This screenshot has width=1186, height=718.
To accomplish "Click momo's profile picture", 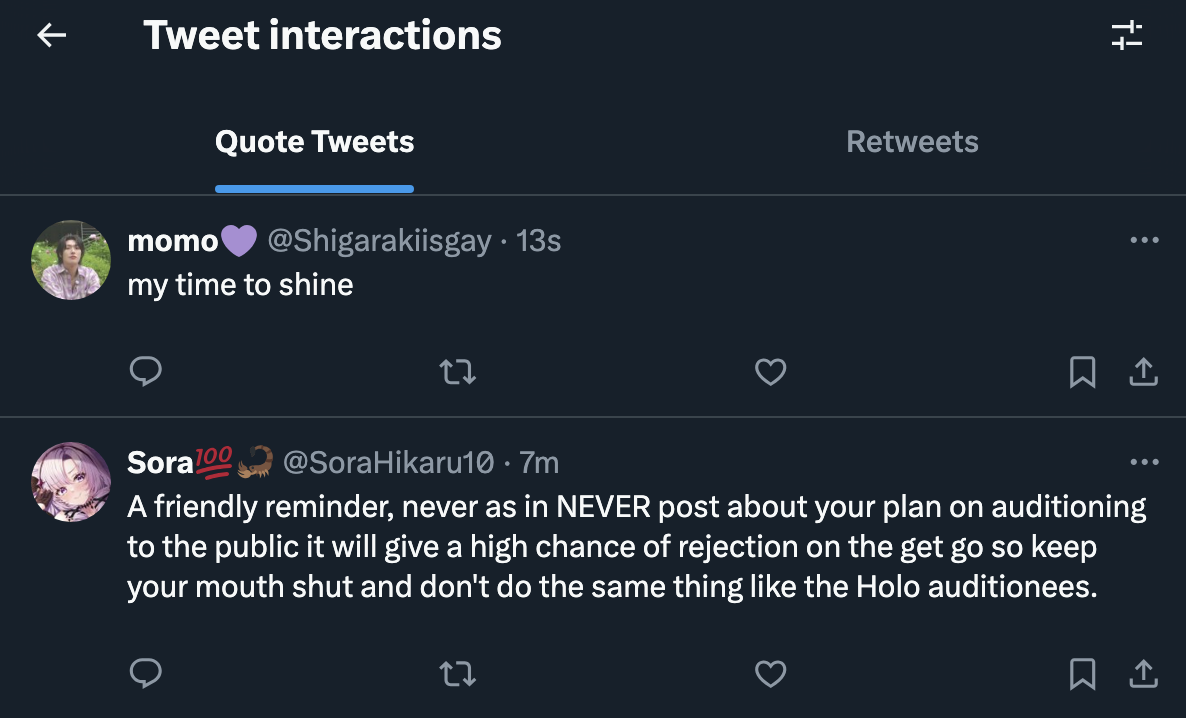I will [x=71, y=260].
